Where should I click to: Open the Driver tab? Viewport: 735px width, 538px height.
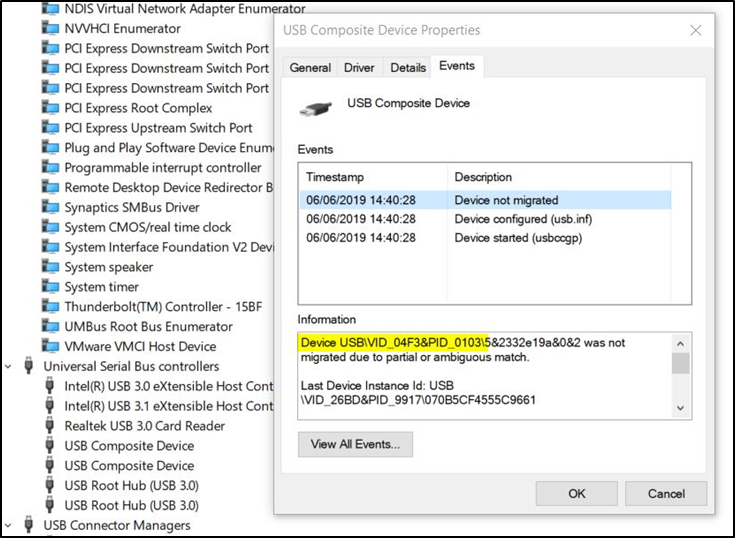359,68
